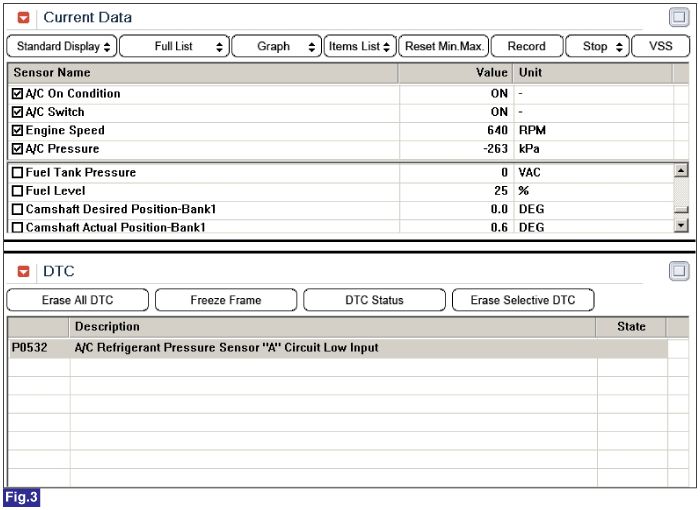Check the Fuel Level checkbox
Viewport: 700px width, 510px height.
tap(17, 191)
